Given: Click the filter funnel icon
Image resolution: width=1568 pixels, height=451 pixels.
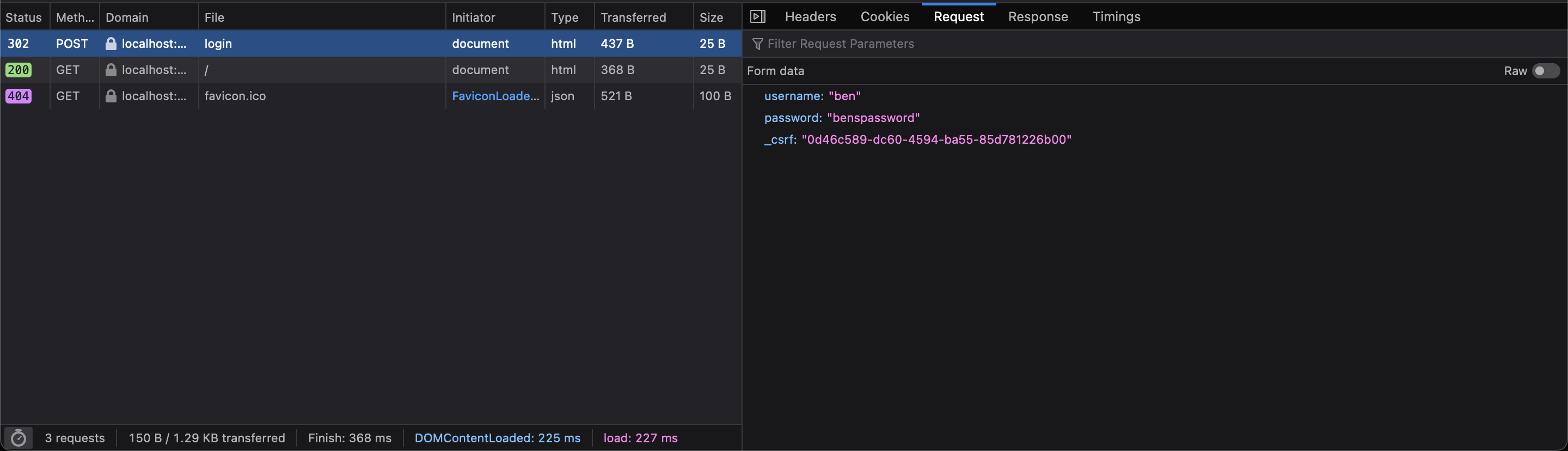Looking at the screenshot, I should click(757, 44).
